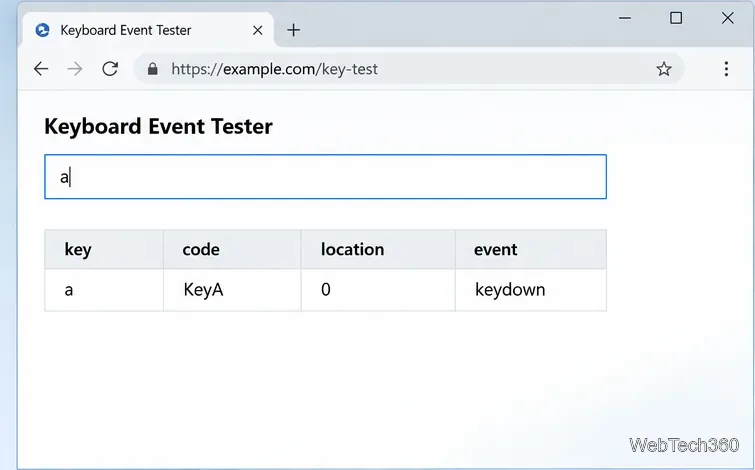Image resolution: width=755 pixels, height=470 pixels.
Task: Select the Keyboard Event Tester tab
Action: (x=148, y=30)
